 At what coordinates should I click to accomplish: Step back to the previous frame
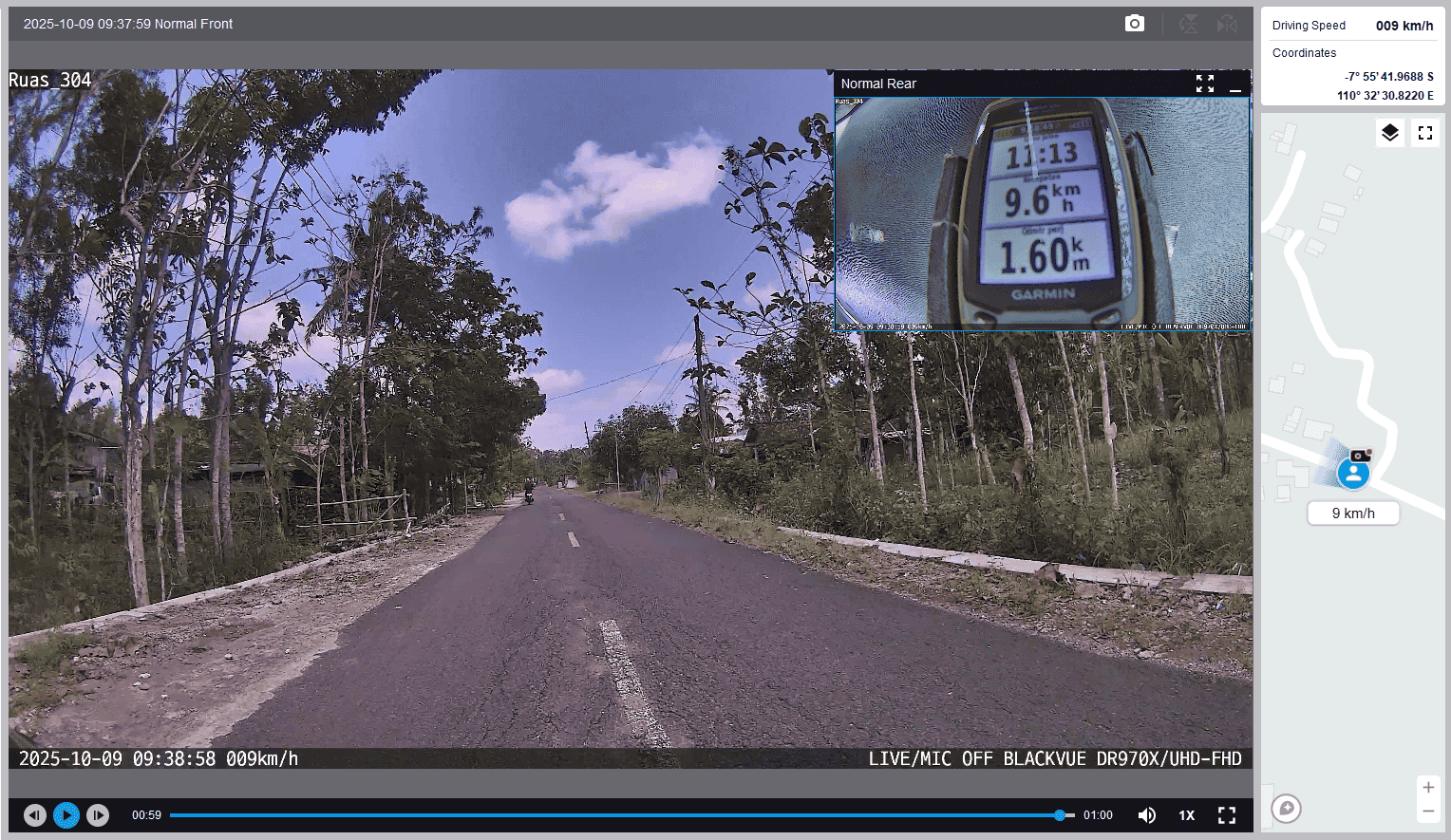(35, 815)
